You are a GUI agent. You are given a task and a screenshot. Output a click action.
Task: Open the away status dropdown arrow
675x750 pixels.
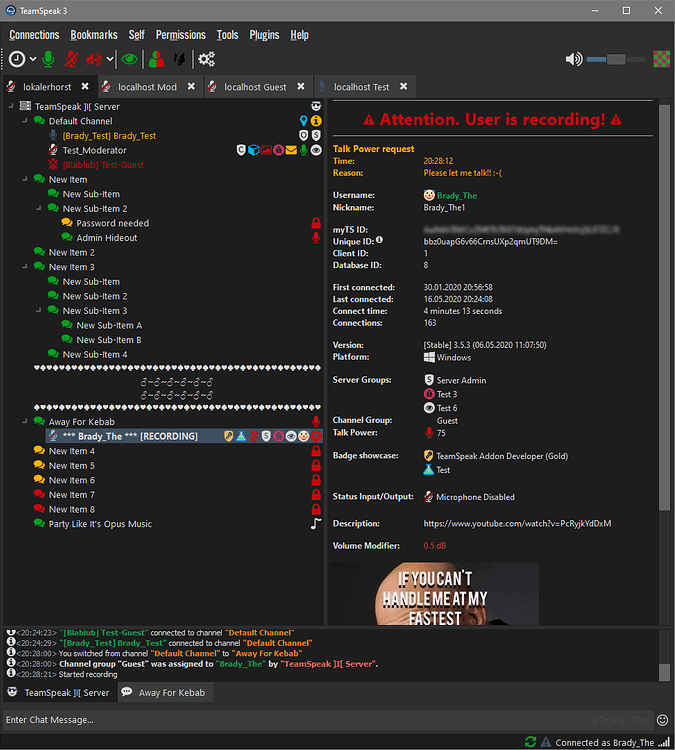tap(32, 60)
